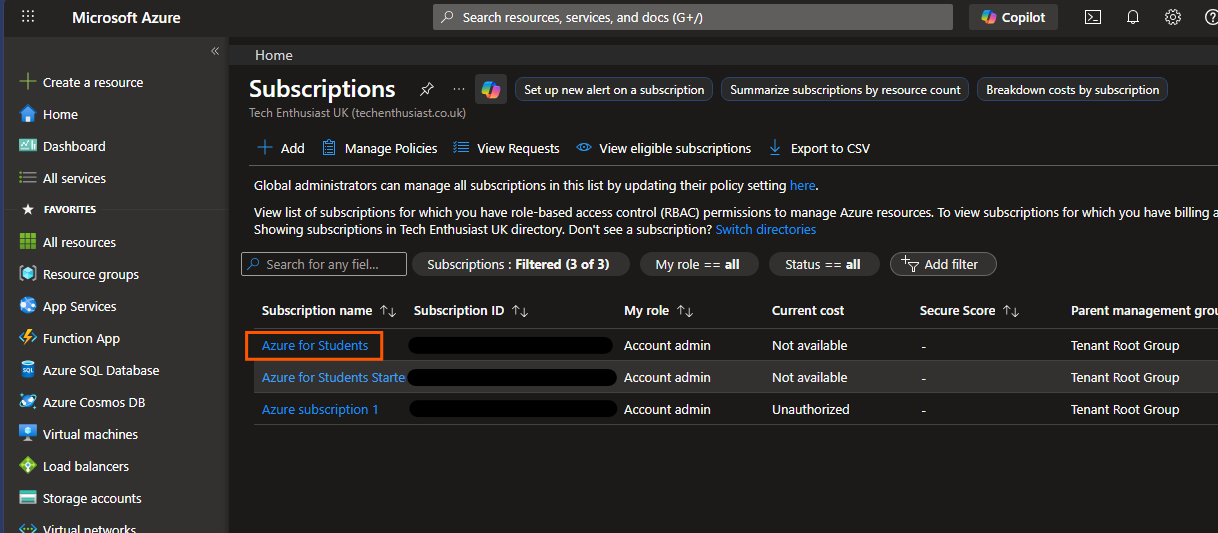The image size is (1218, 533).
Task: Open the Azure for Students subscription
Action: click(x=315, y=346)
